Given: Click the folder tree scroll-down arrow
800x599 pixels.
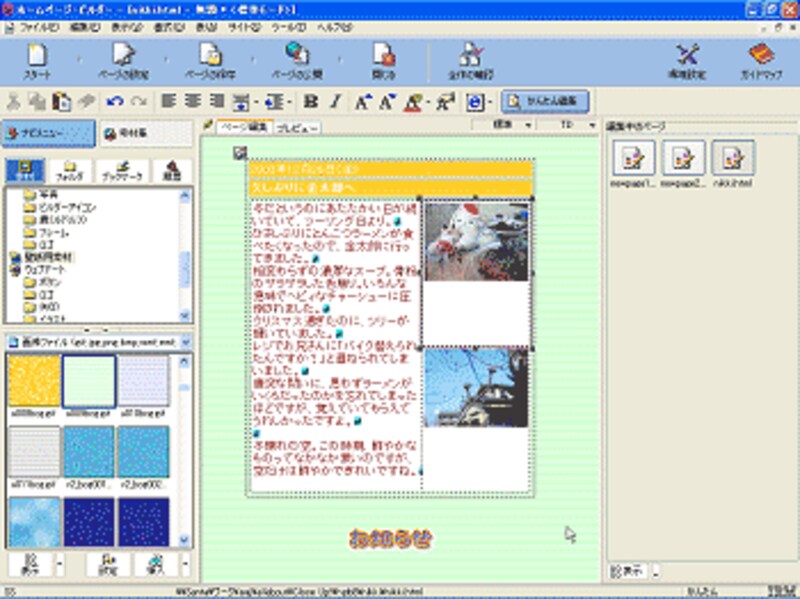Looking at the screenshot, I should coord(185,316).
